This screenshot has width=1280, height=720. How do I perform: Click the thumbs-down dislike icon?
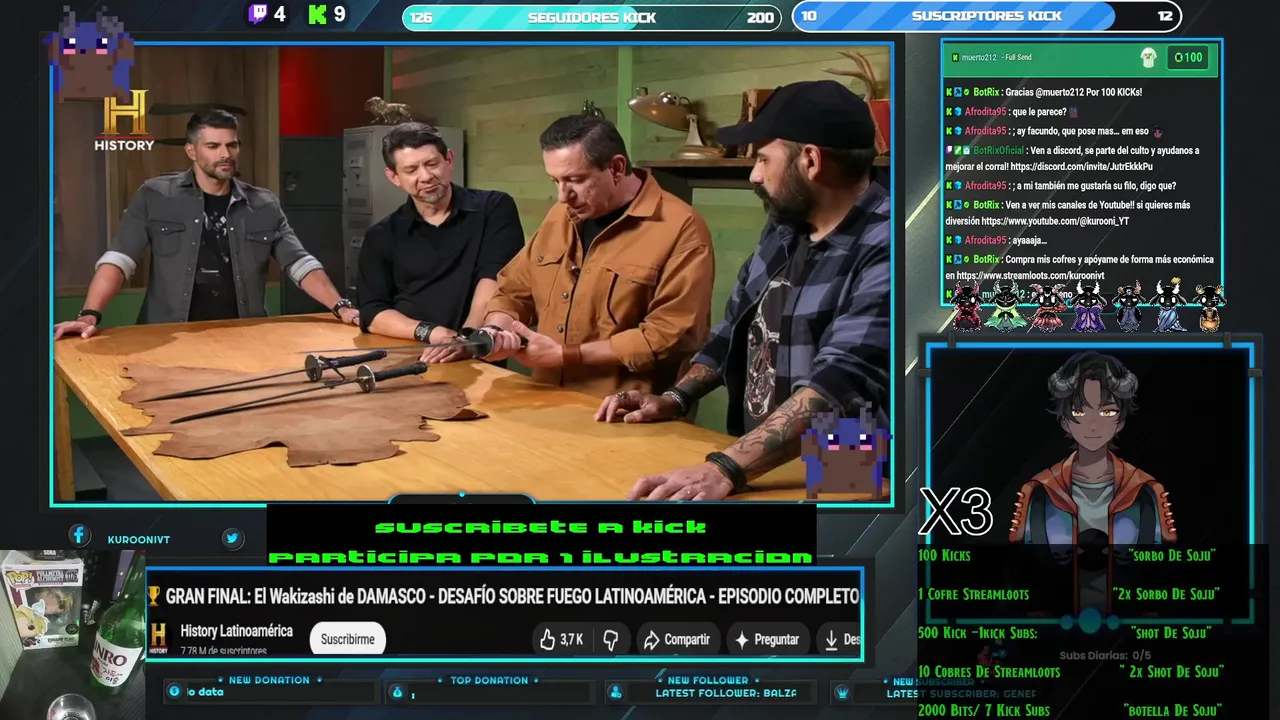click(x=610, y=639)
